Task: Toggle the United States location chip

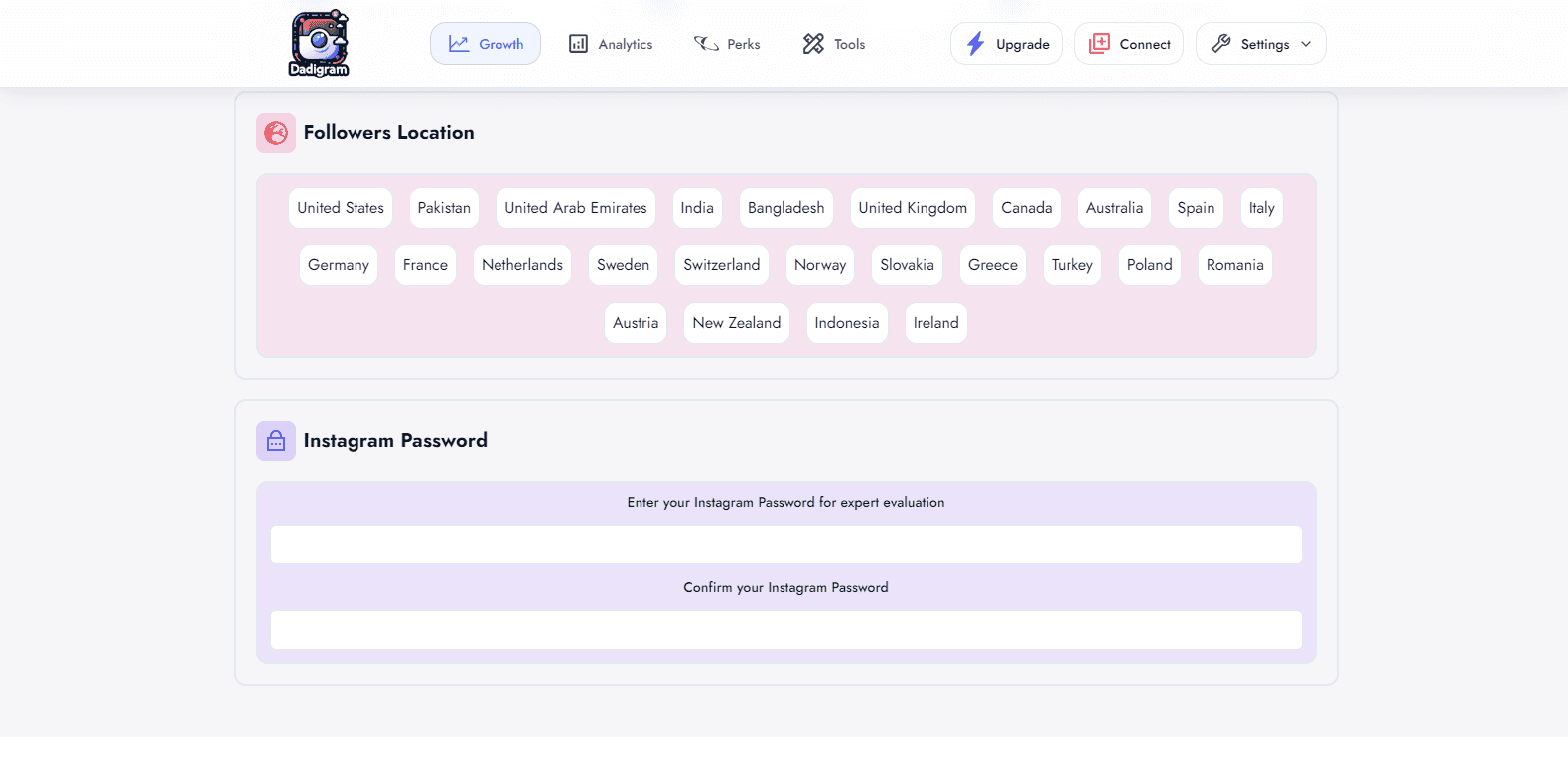Action: pos(341,208)
